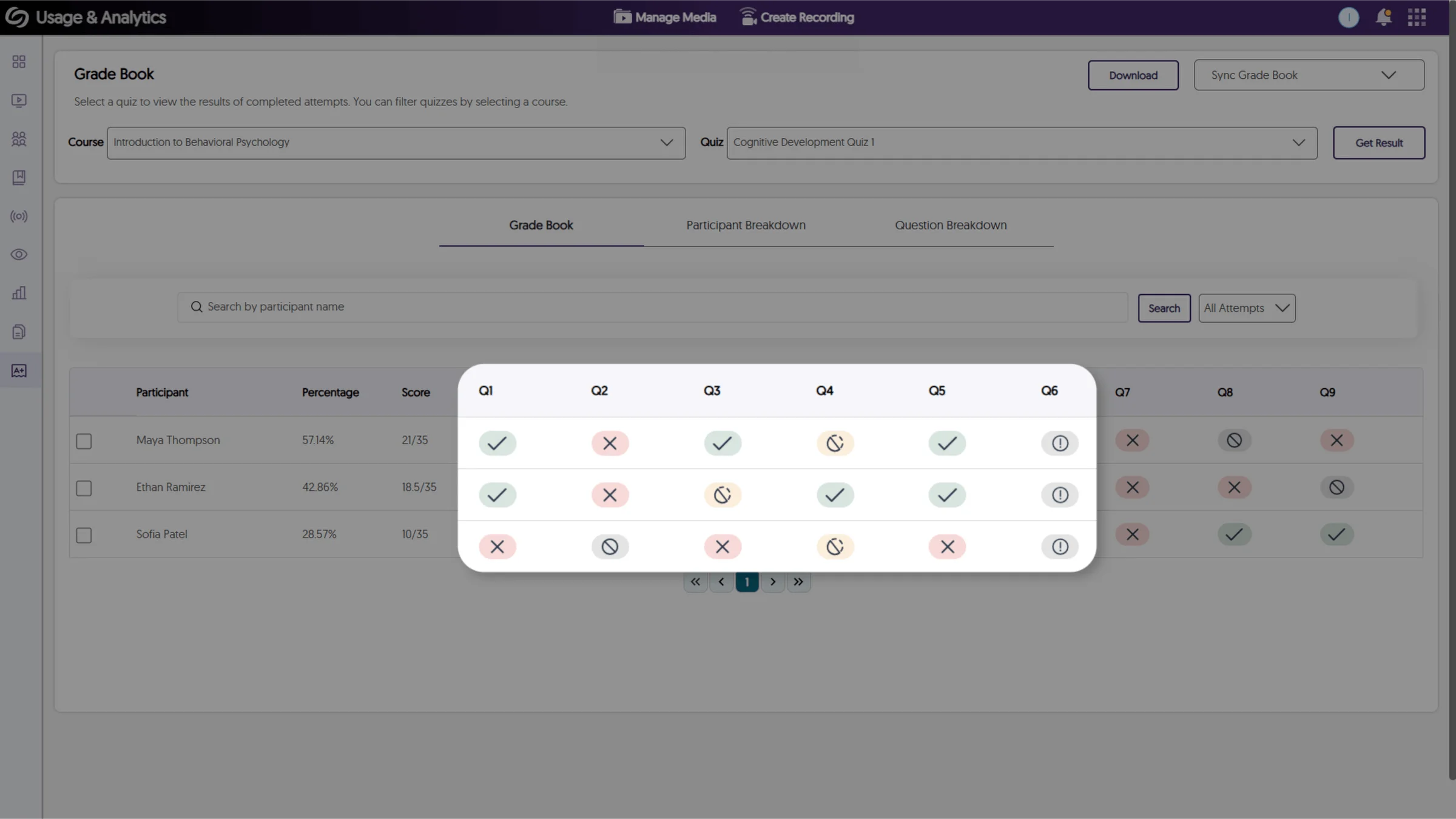The height and width of the screenshot is (819, 1456).
Task: Click Maya Thompson's Q2 incorrect cross
Action: click(610, 443)
